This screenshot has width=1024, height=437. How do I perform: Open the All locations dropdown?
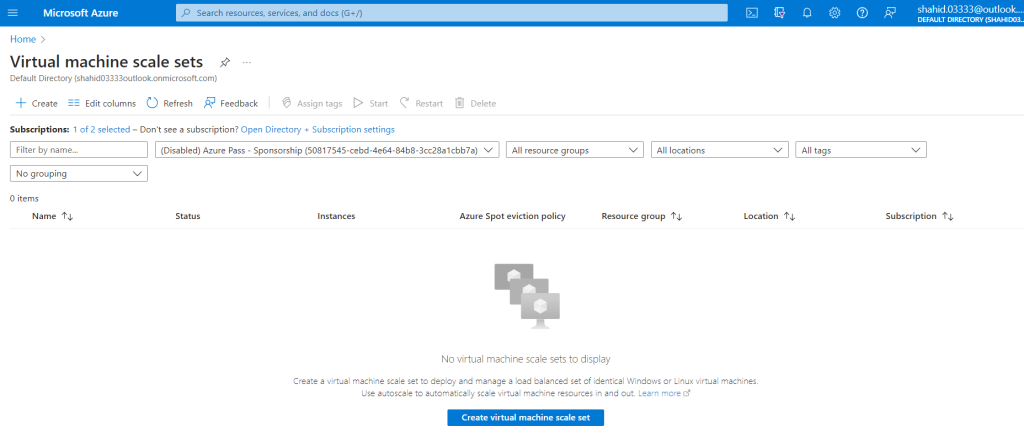pyautogui.click(x=719, y=150)
